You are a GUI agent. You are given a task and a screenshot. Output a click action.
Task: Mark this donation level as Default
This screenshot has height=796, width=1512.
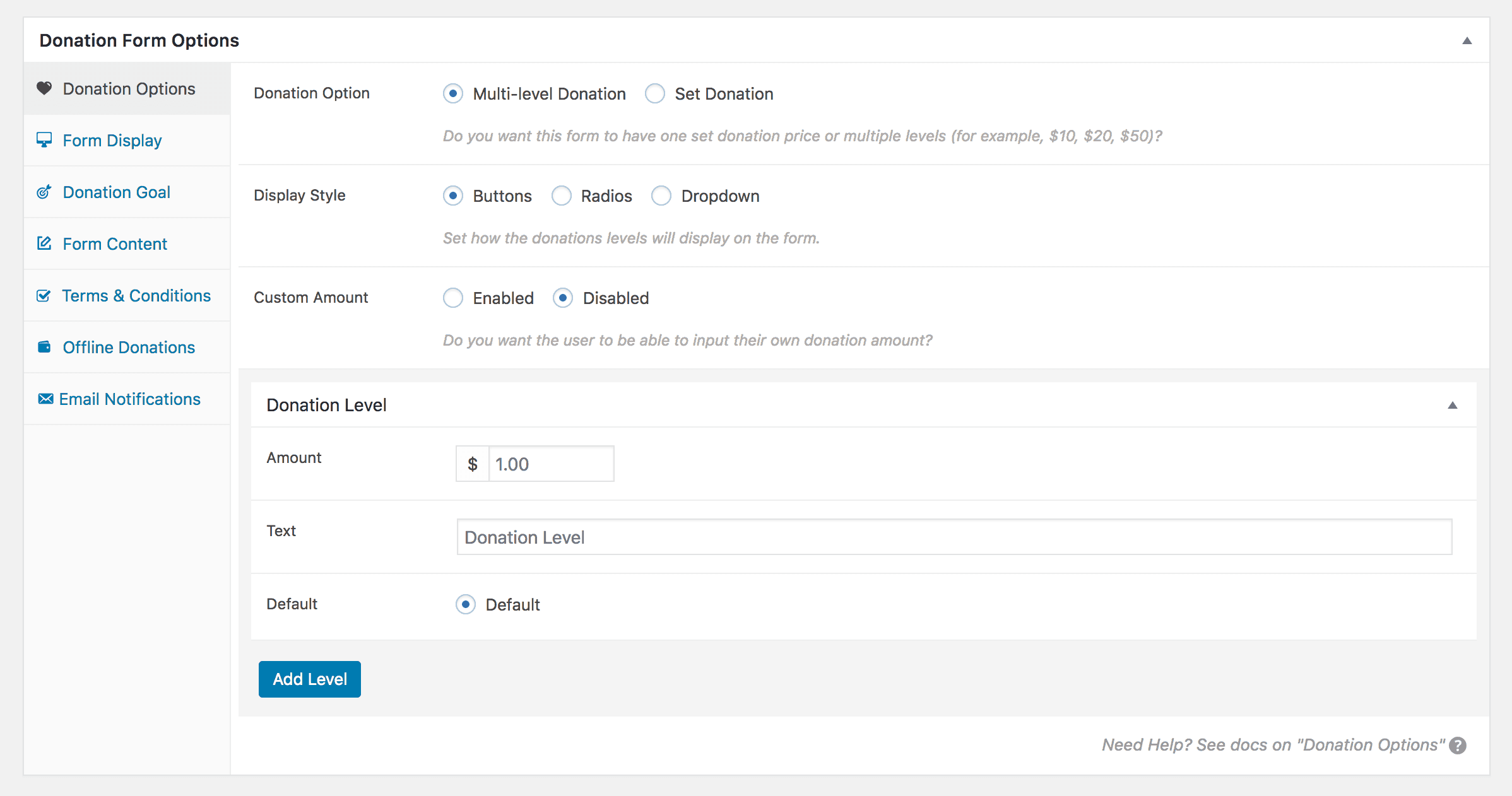[x=466, y=604]
